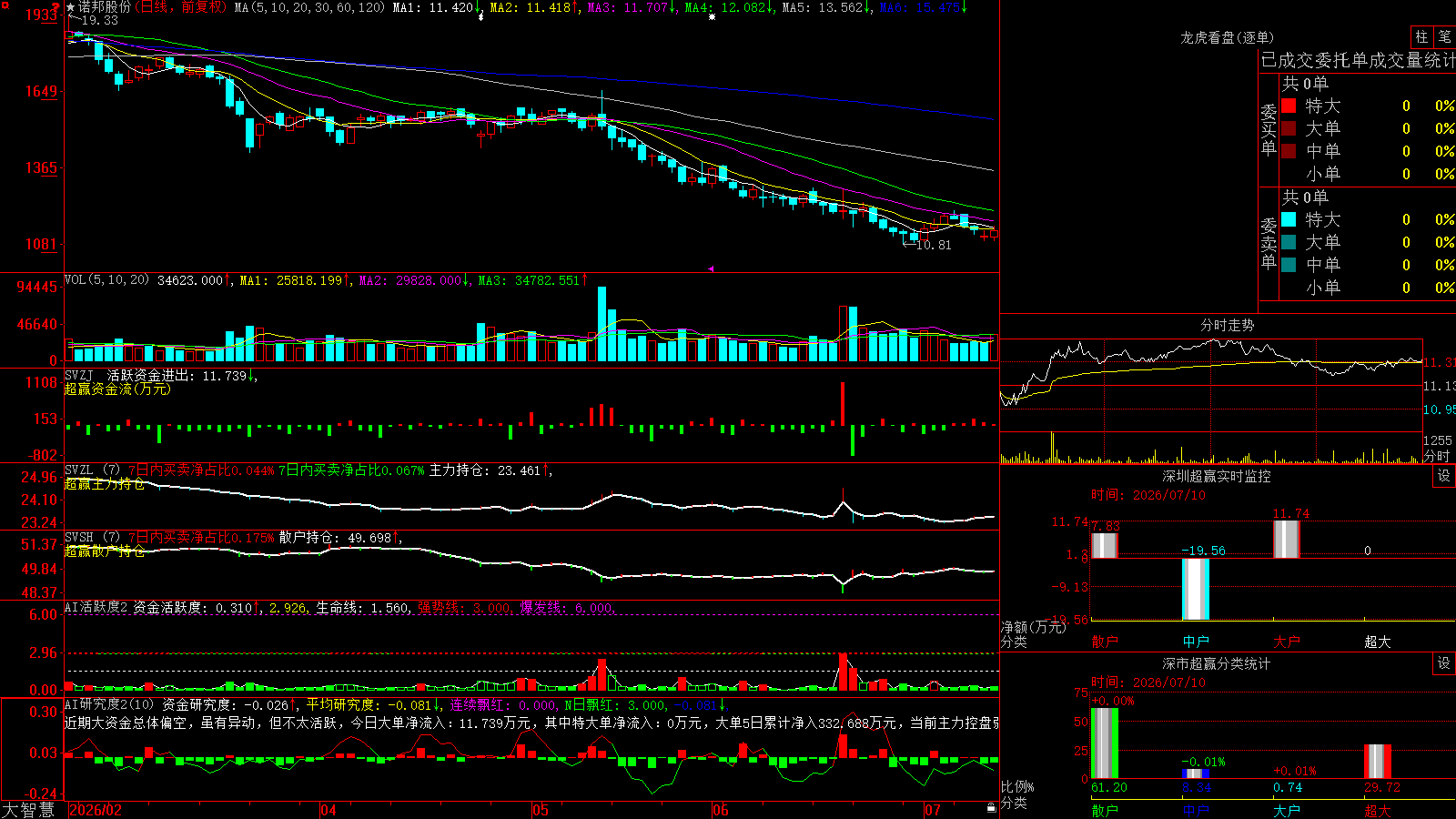Click the star icon before 诺邦股份
The image size is (1456, 819).
(71, 7)
